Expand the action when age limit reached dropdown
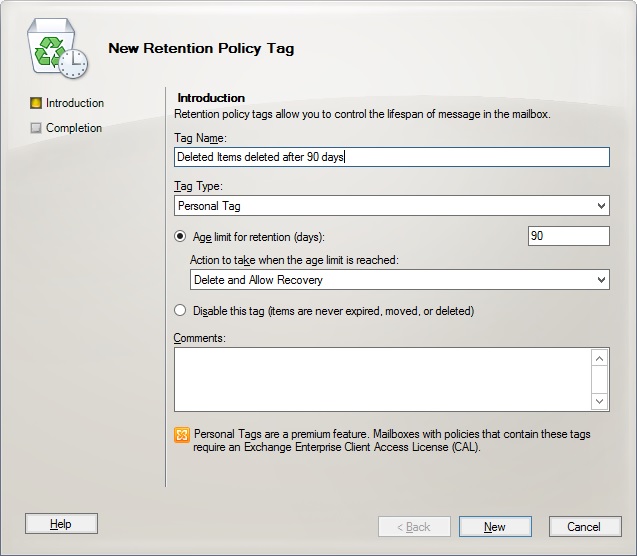The height and width of the screenshot is (556, 637). point(400,280)
